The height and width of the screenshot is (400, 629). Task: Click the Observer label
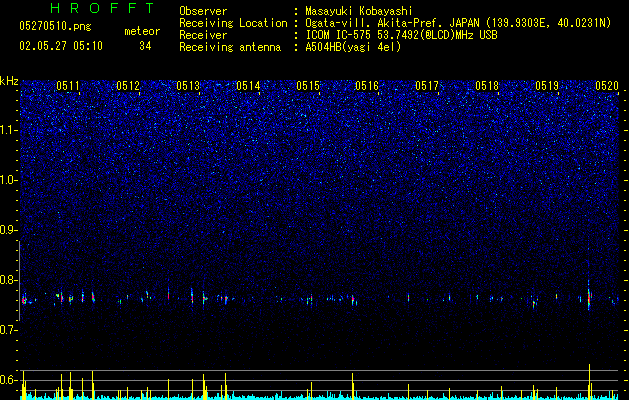203,11
